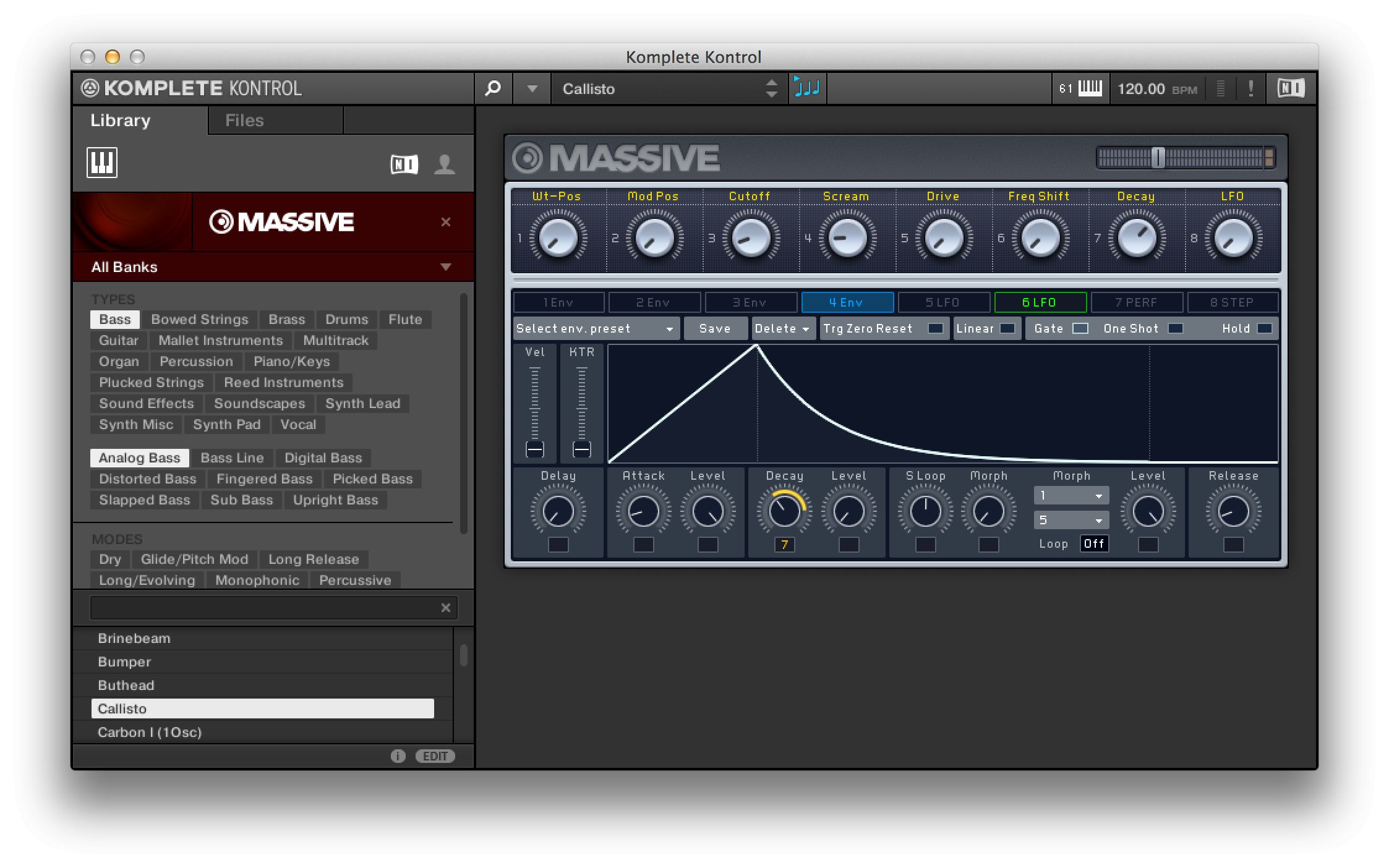Image resolution: width=1389 pixels, height=868 pixels.
Task: Open the 3 Env tab
Action: pos(750,302)
